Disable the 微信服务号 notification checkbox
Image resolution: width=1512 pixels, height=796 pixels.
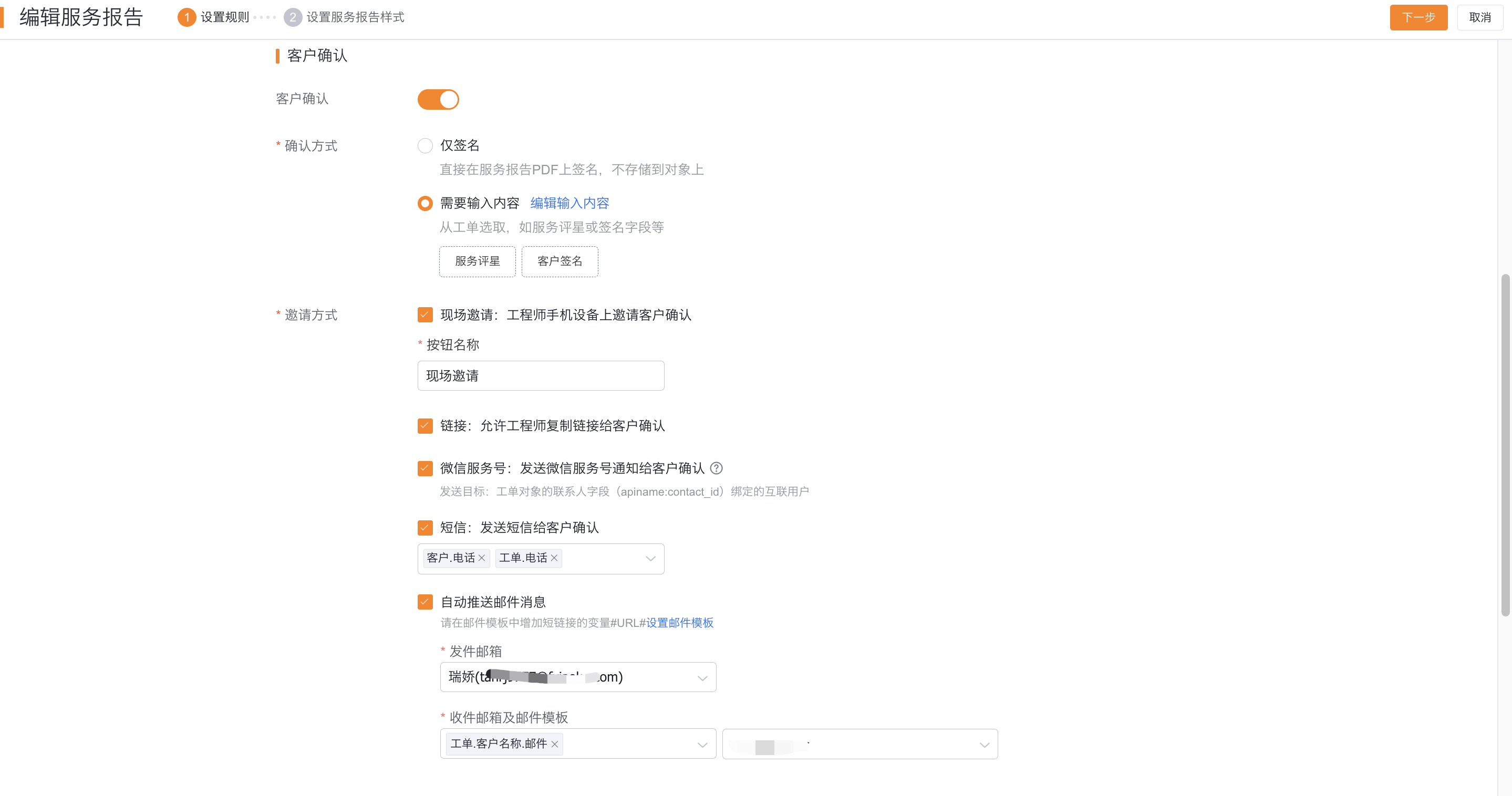425,468
